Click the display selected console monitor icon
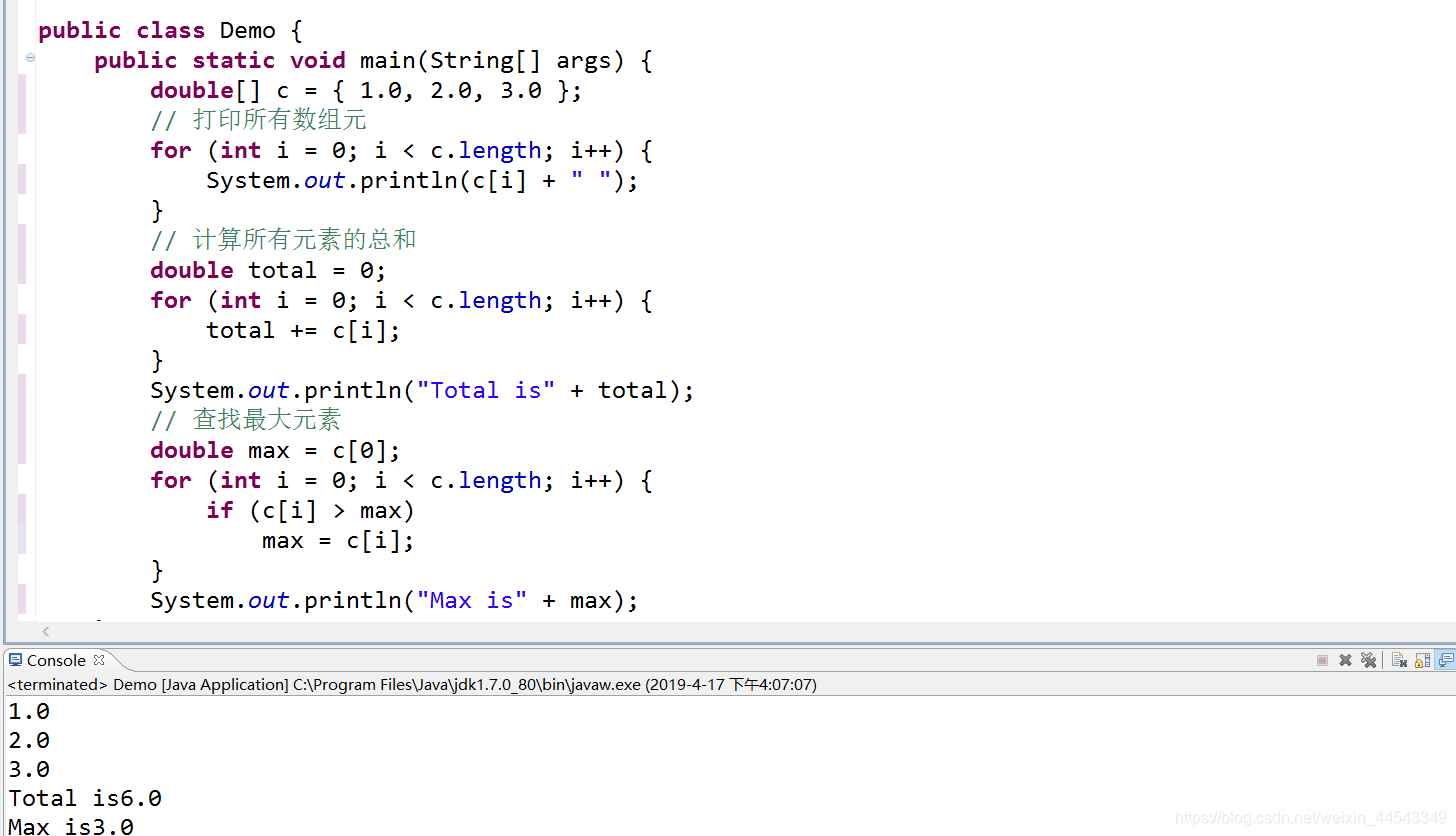 click(x=1446, y=660)
